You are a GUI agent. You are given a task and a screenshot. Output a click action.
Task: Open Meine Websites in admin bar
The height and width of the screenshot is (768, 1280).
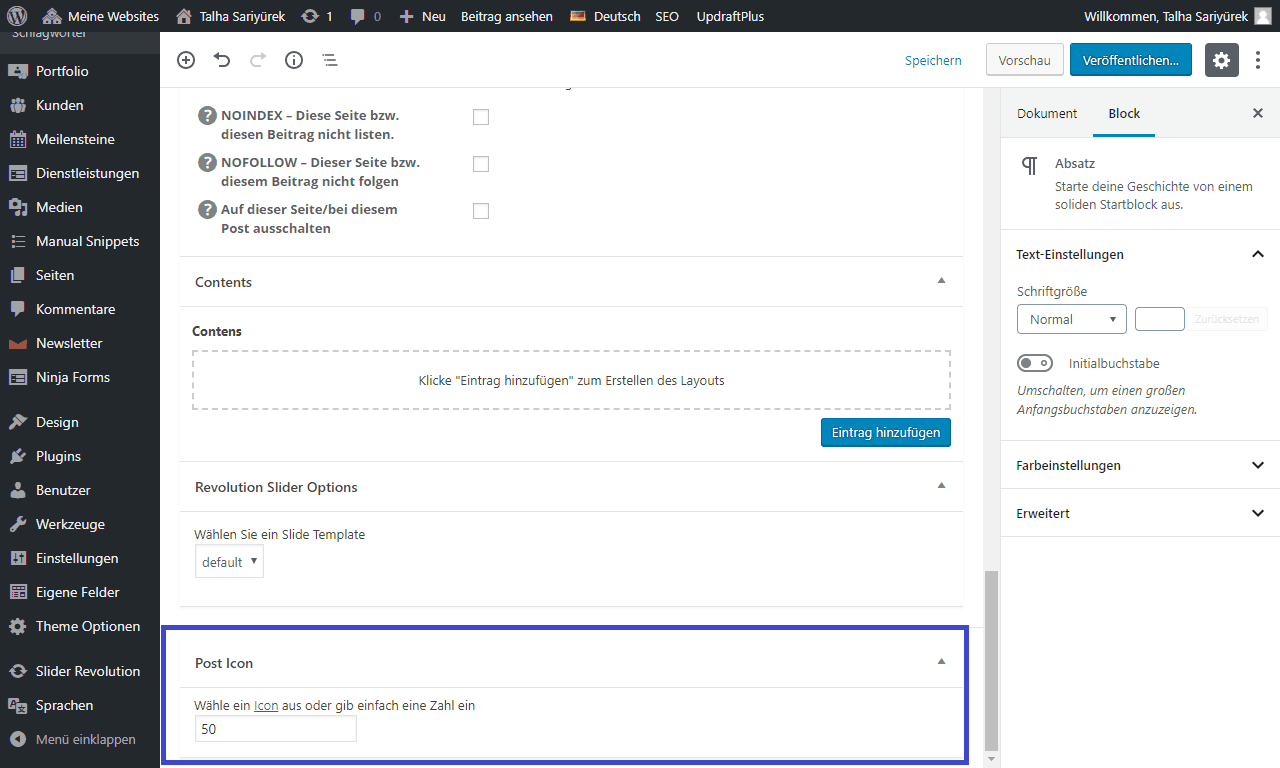[101, 16]
